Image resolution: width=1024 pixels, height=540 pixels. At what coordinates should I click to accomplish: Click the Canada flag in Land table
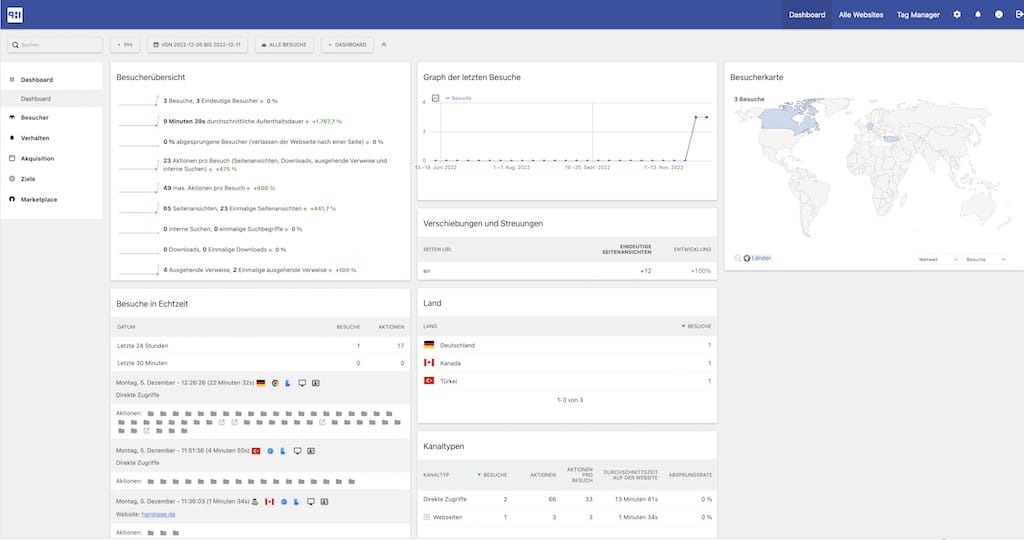tap(429, 363)
